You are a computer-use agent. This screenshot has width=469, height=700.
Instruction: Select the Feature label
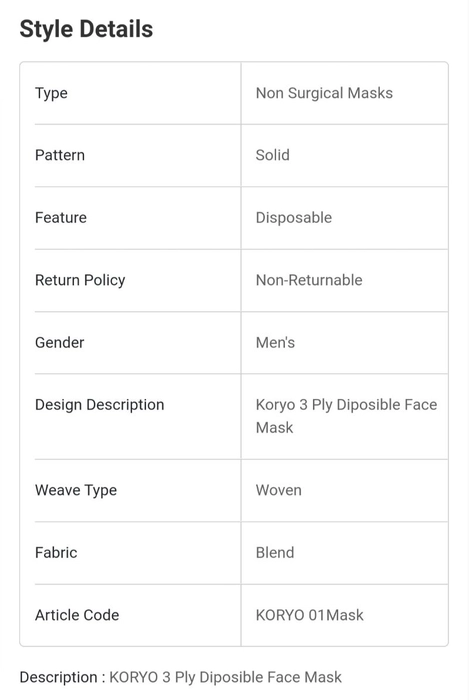coord(61,217)
